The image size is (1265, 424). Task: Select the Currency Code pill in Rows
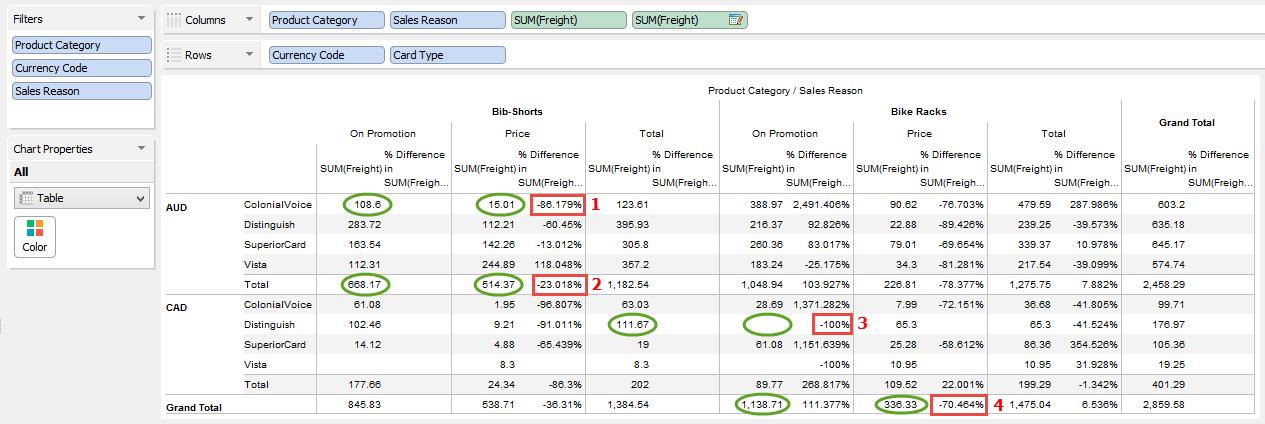(327, 55)
